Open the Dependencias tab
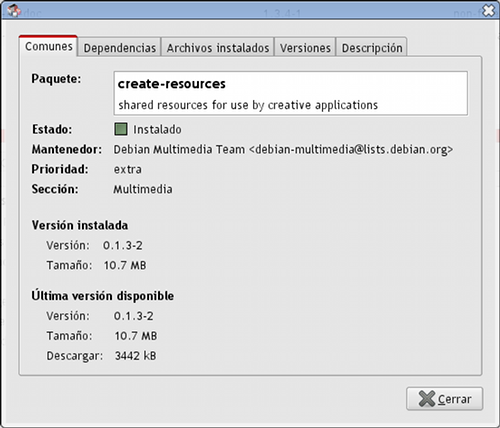This screenshot has width=500, height=428. pyautogui.click(x=120, y=48)
